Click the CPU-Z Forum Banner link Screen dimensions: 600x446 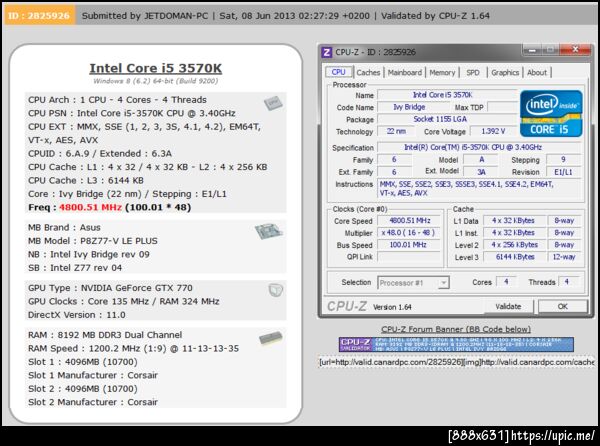point(456,329)
